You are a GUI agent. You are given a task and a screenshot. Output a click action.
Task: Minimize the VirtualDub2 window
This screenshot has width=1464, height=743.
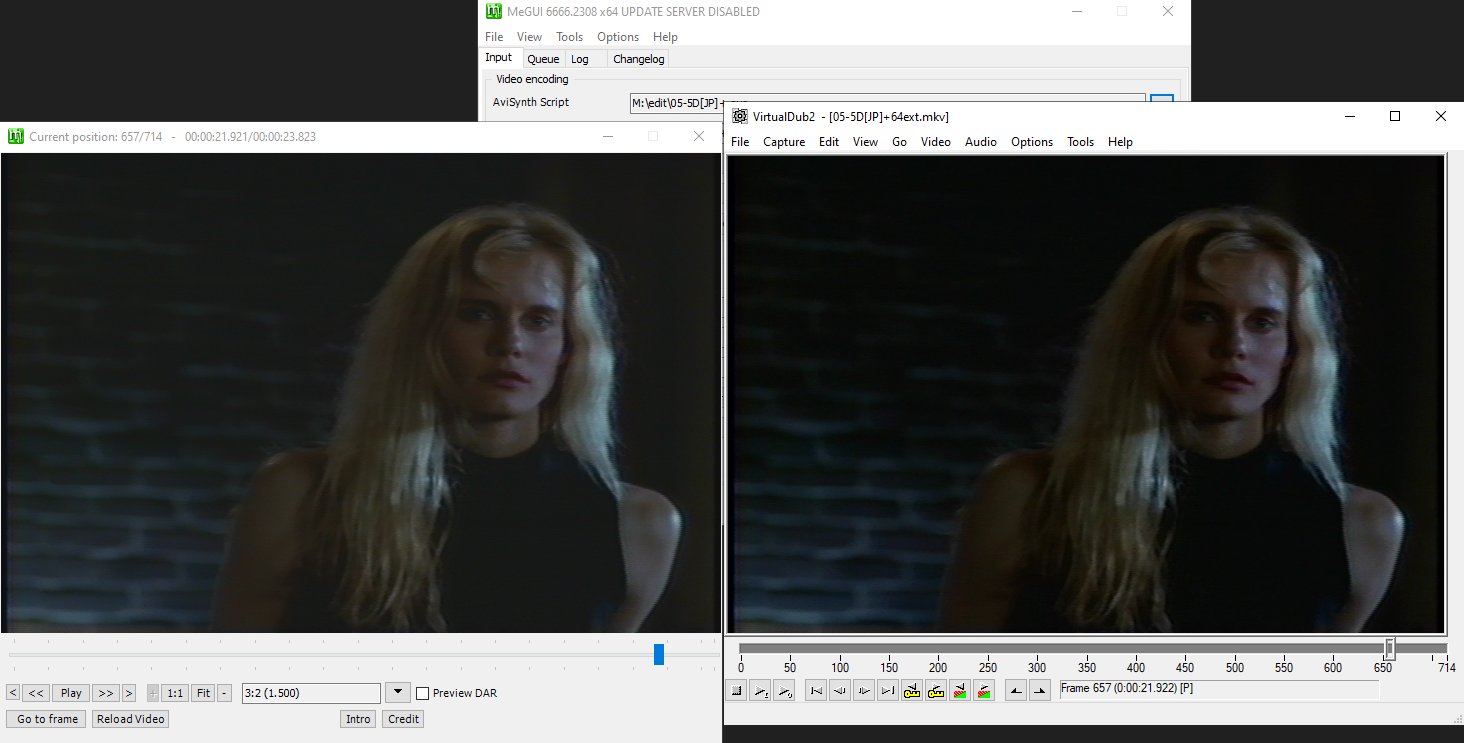pyautogui.click(x=1349, y=116)
